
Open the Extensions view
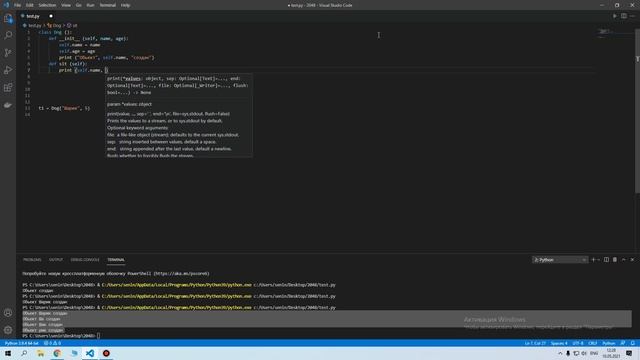pos(8,88)
